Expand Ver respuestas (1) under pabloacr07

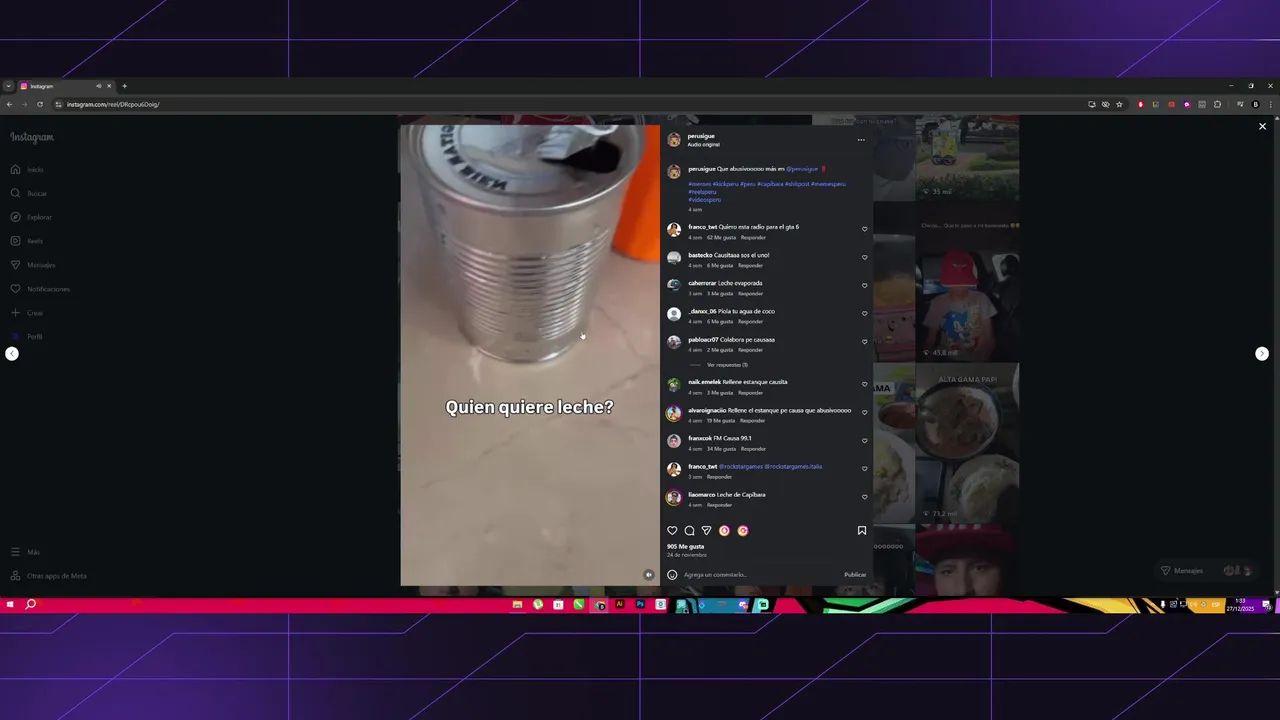tap(727, 365)
